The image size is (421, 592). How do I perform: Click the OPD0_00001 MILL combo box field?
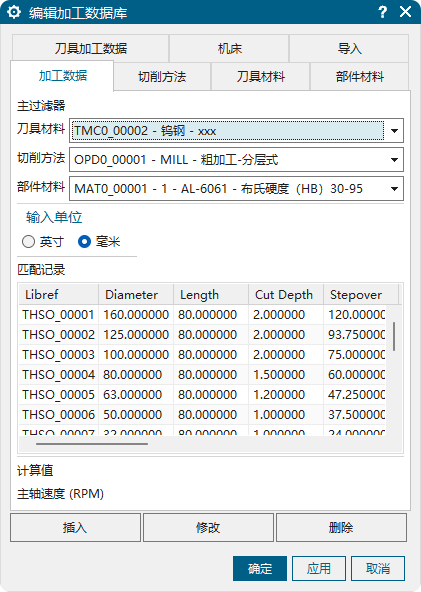[236, 160]
